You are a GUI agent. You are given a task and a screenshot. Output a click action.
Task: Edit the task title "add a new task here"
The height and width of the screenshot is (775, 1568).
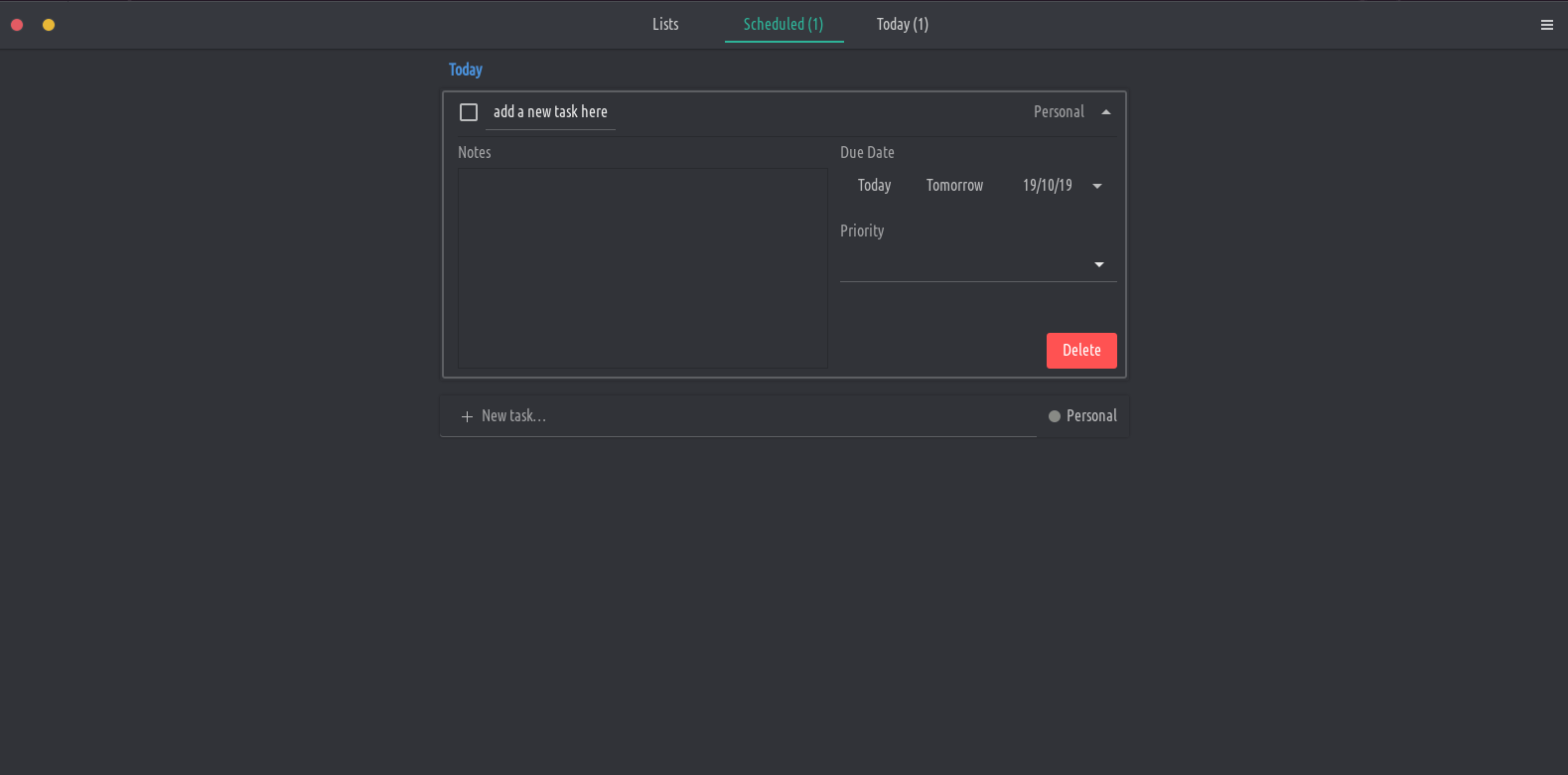[x=550, y=112]
